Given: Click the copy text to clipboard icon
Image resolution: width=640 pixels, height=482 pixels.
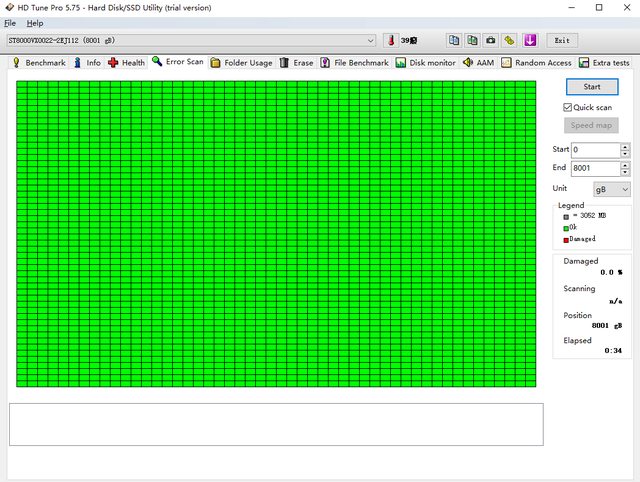Looking at the screenshot, I should pyautogui.click(x=453, y=41).
